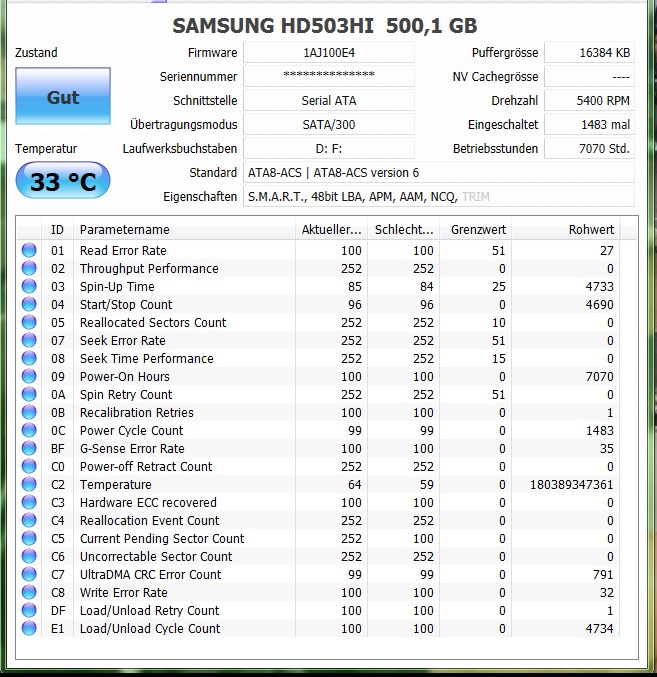The width and height of the screenshot is (657, 677).
Task: Sort by the ID column header
Action: pyautogui.click(x=57, y=229)
